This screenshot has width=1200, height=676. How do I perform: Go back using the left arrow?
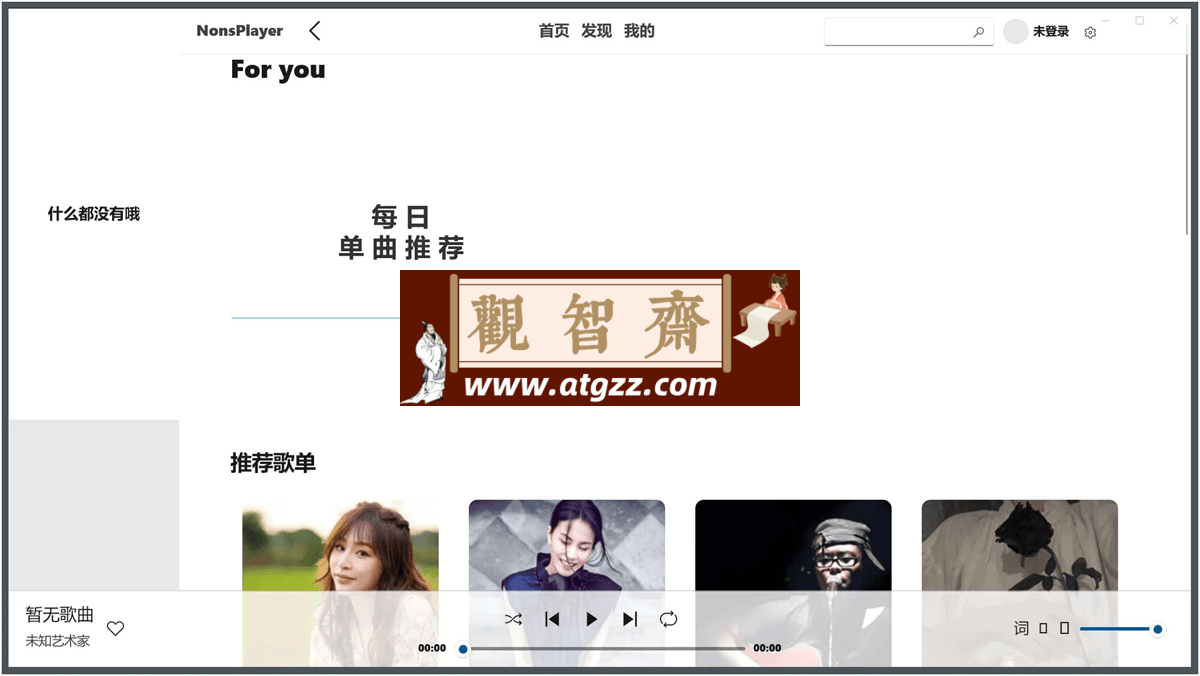click(x=315, y=31)
